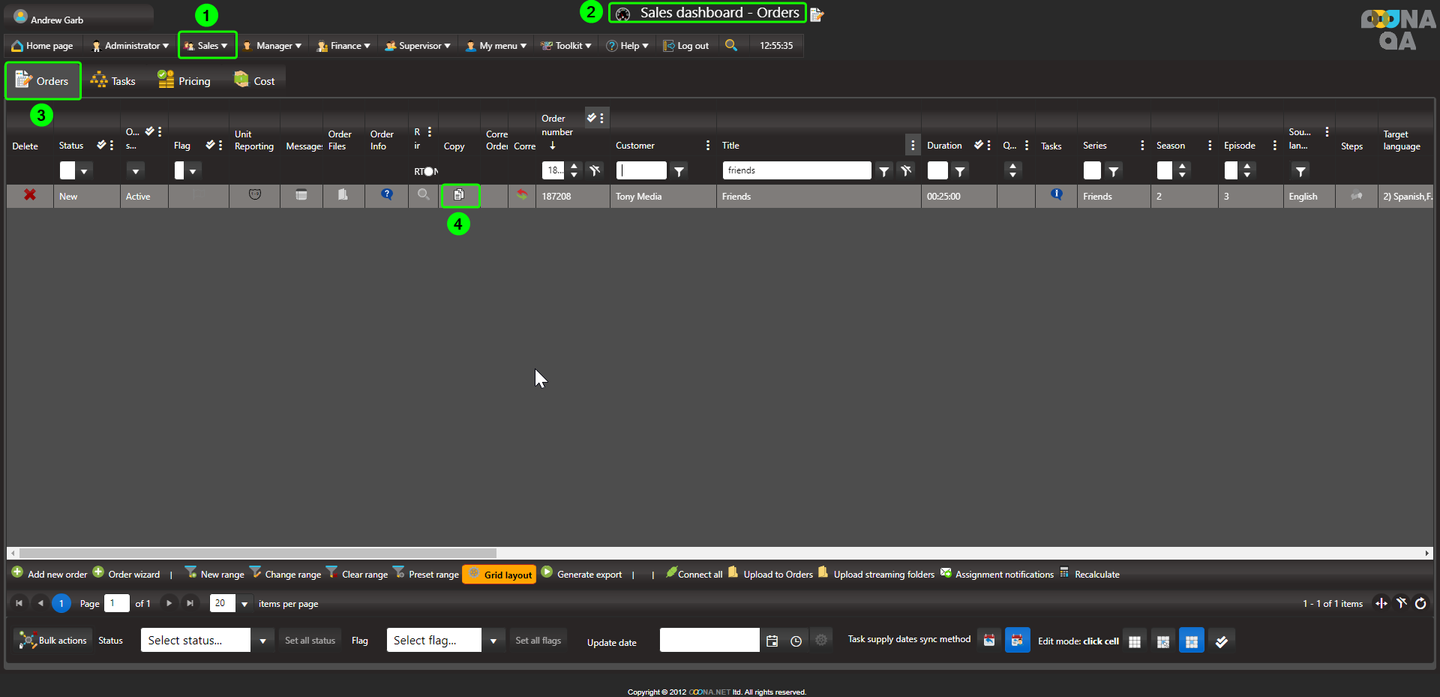
Task: Toggle the checkmark in the Duration column header
Action: (x=979, y=145)
